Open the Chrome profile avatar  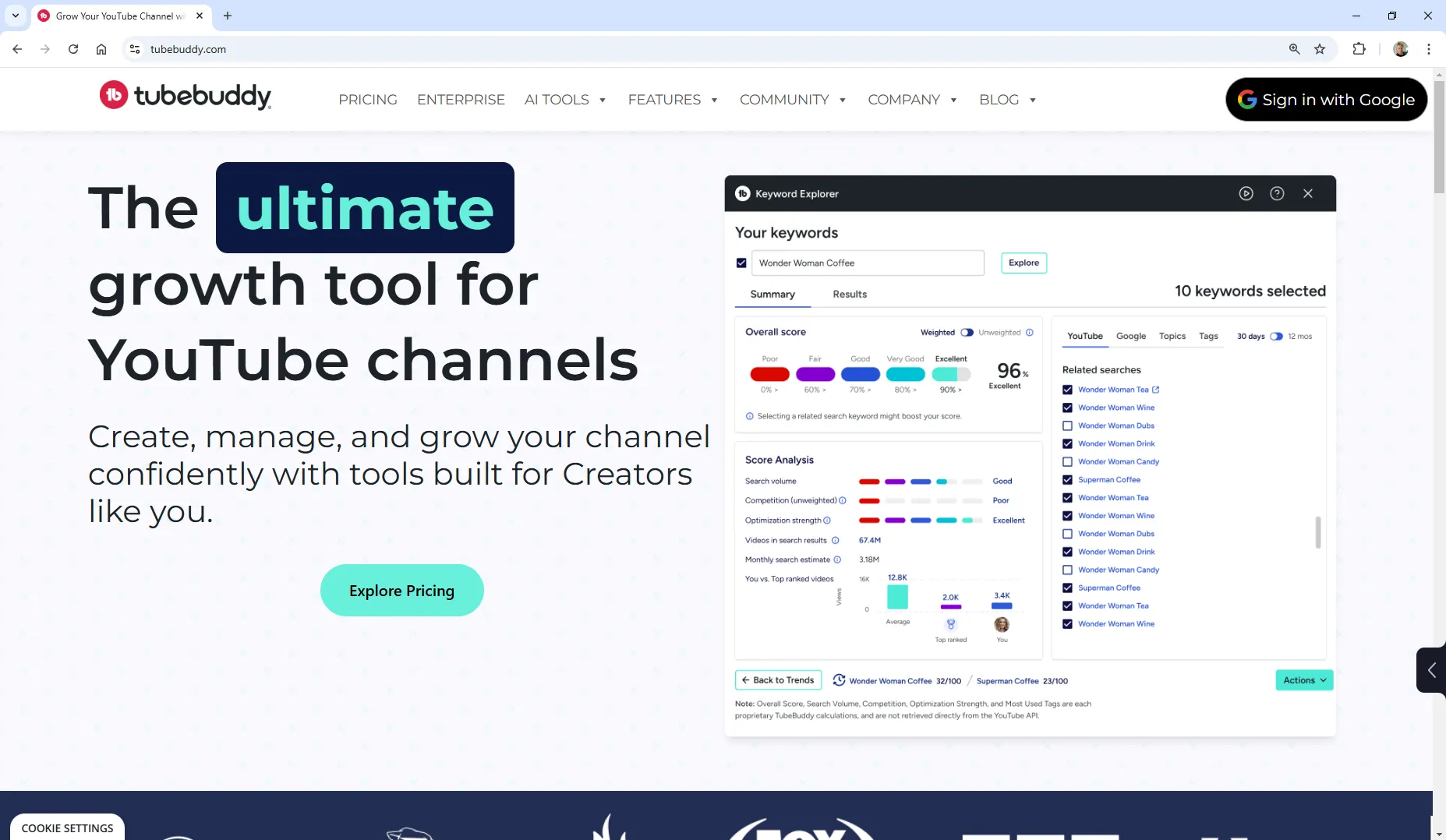1401,49
